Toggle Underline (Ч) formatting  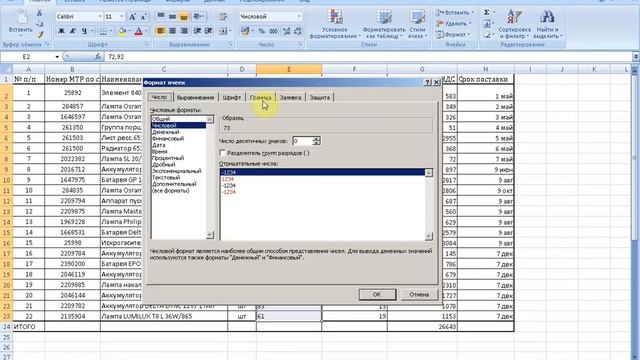click(84, 31)
